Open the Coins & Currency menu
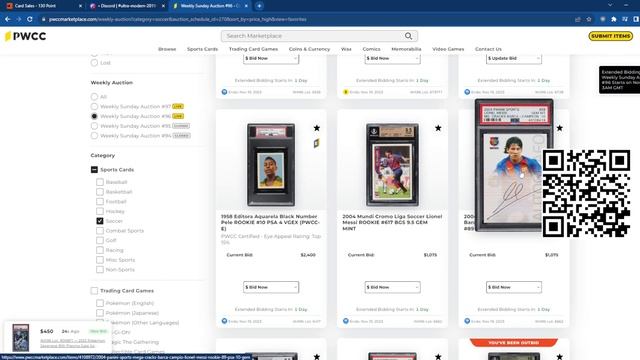This screenshot has height=360, width=640. [x=309, y=49]
